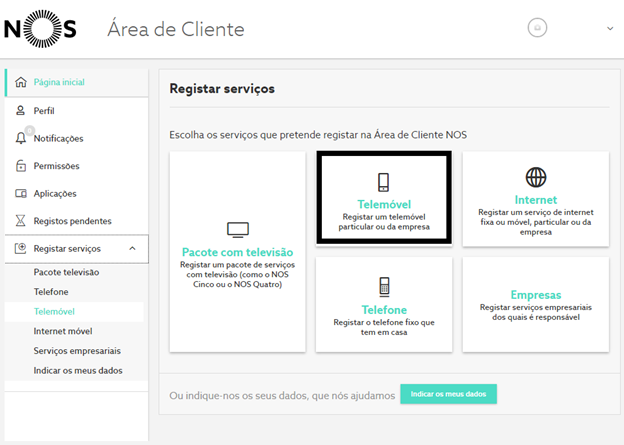Open the user avatar icon in header
Image resolution: width=624 pixels, height=445 pixels.
[x=537, y=28]
